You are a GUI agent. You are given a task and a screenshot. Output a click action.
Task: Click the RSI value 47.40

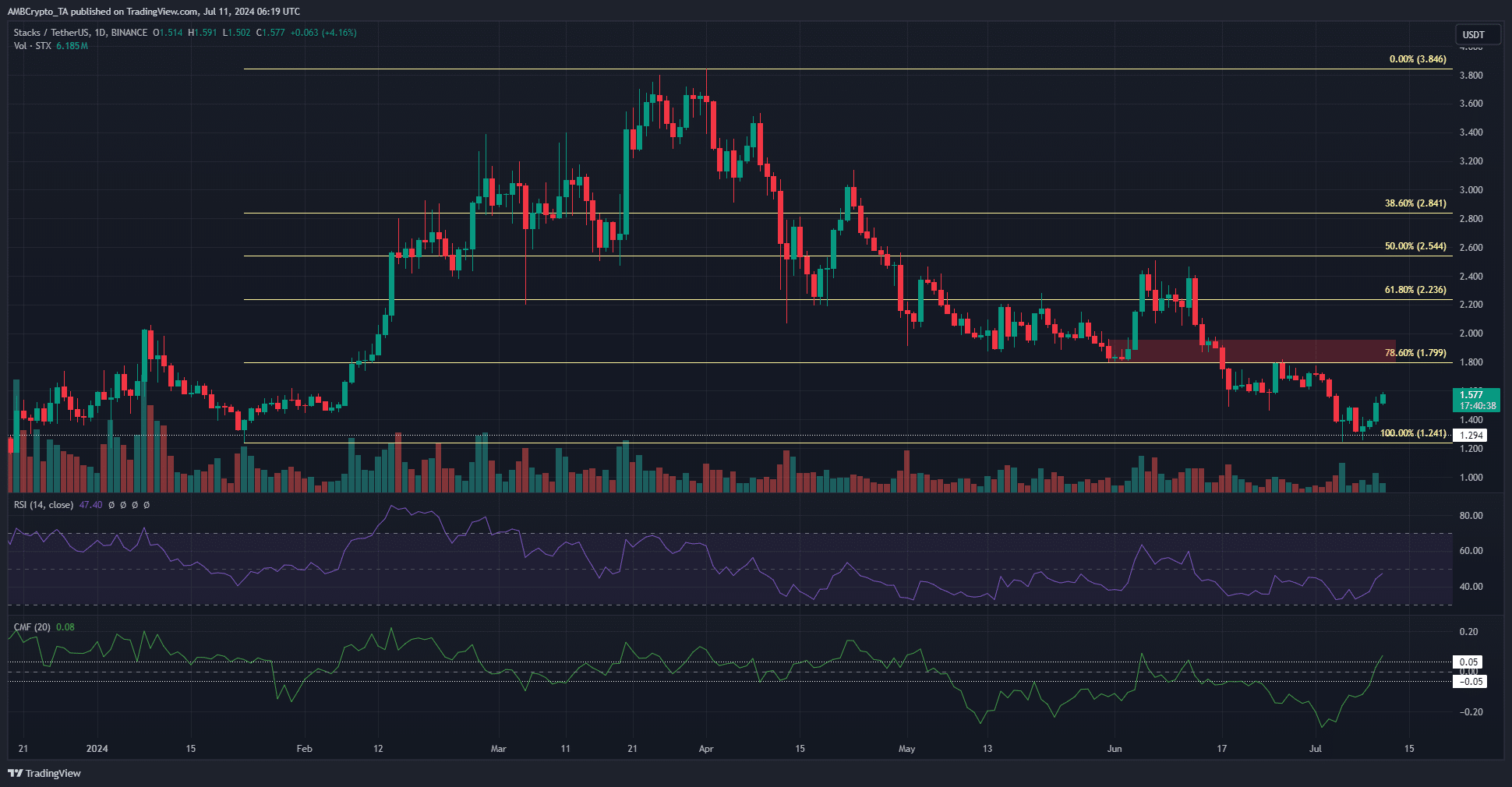pos(90,505)
